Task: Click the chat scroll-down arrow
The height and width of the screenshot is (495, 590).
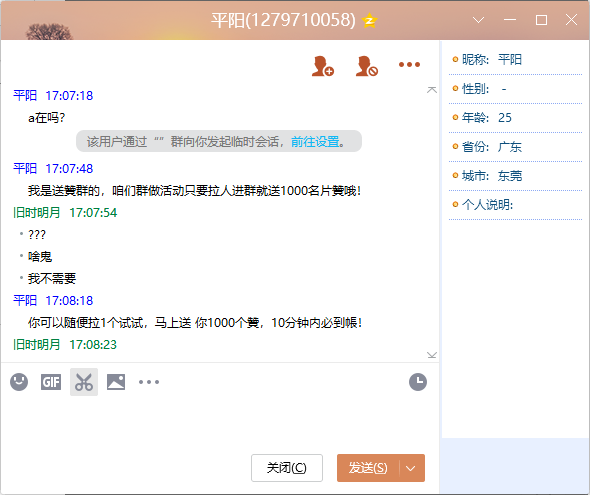Action: 432,355
